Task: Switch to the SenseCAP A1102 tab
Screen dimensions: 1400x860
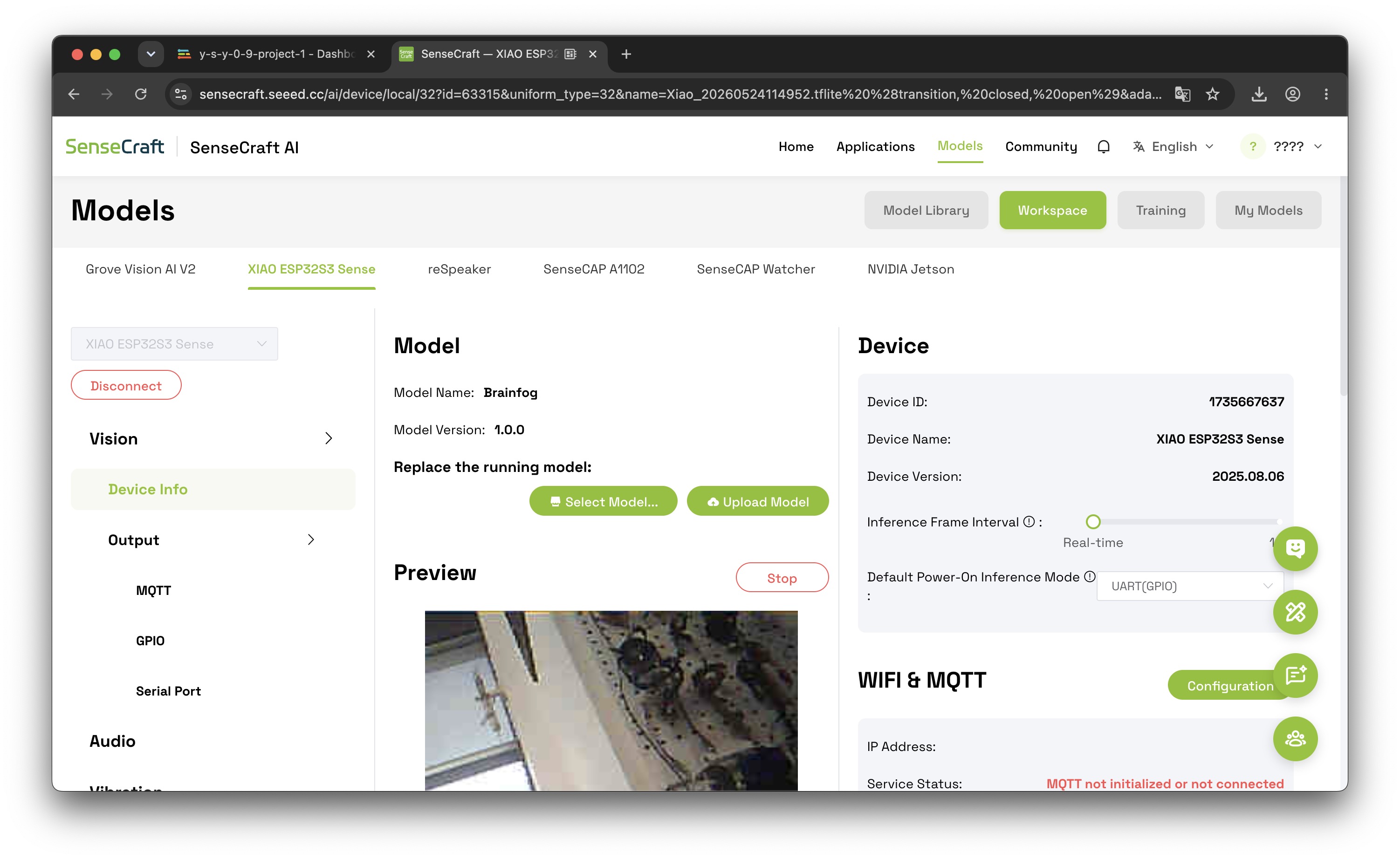Action: pyautogui.click(x=593, y=269)
